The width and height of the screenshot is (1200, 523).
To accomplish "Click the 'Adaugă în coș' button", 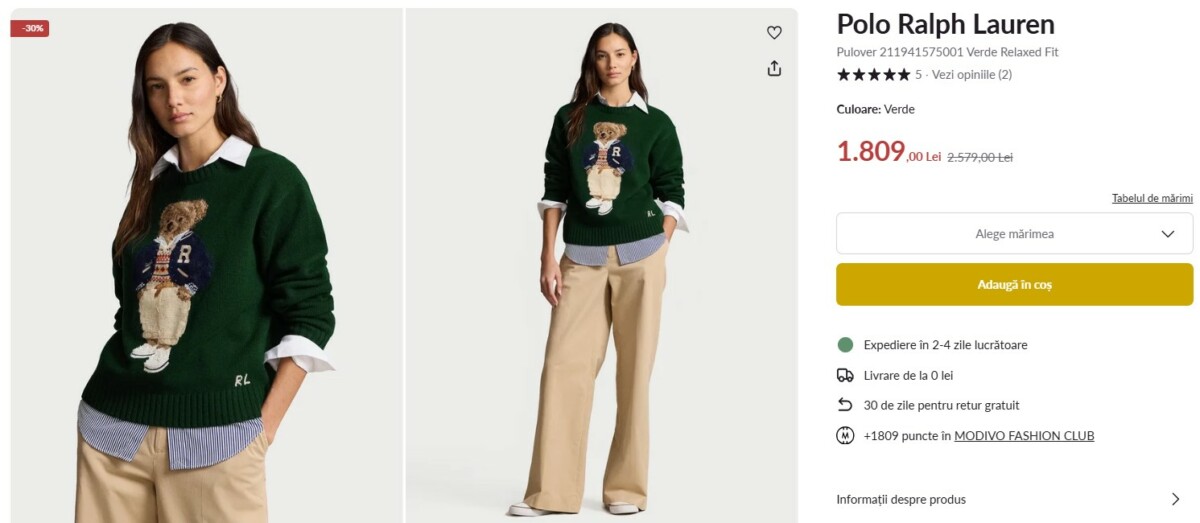I will coord(1014,285).
